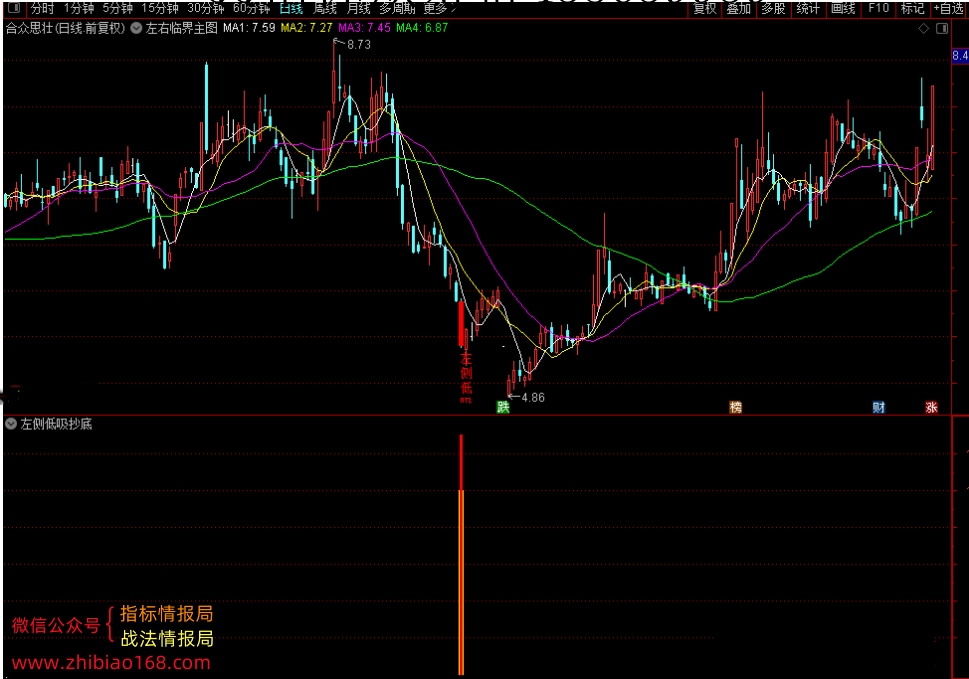This screenshot has width=969, height=679.
Task: Switch to the 分时 timeframe tab
Action: click(x=43, y=9)
